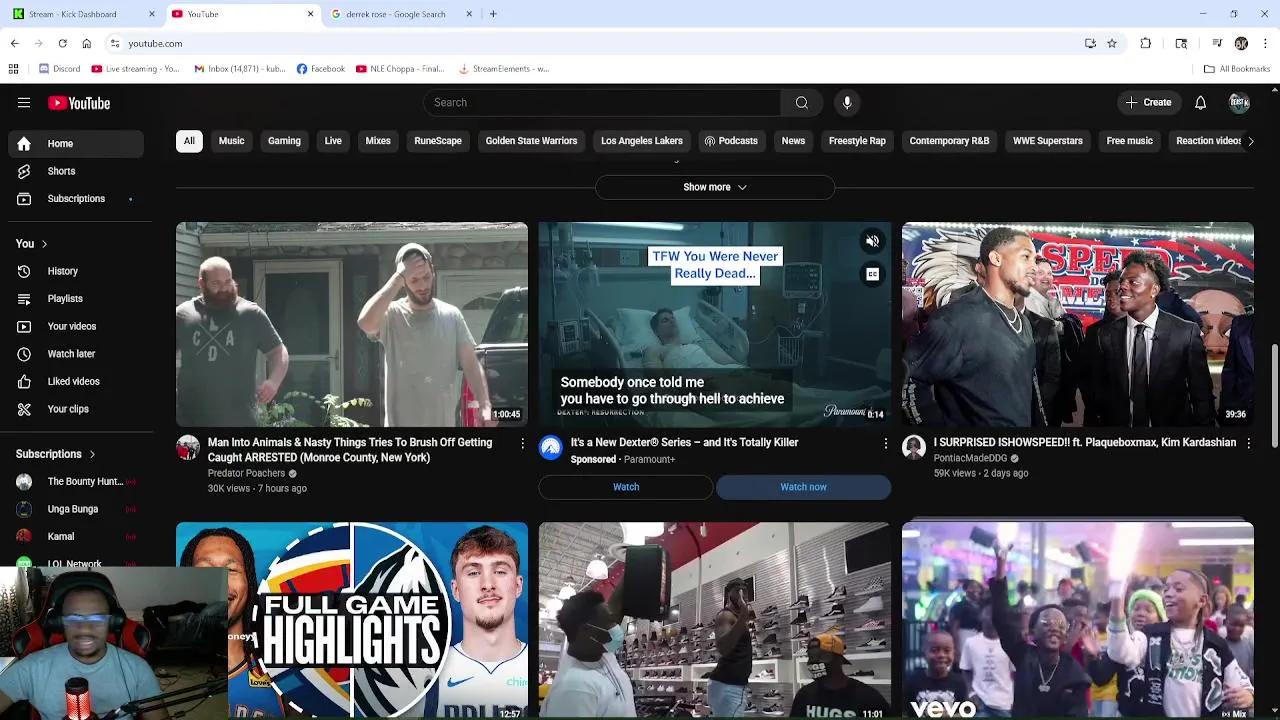Show next filter chips with arrow

[1250, 141]
